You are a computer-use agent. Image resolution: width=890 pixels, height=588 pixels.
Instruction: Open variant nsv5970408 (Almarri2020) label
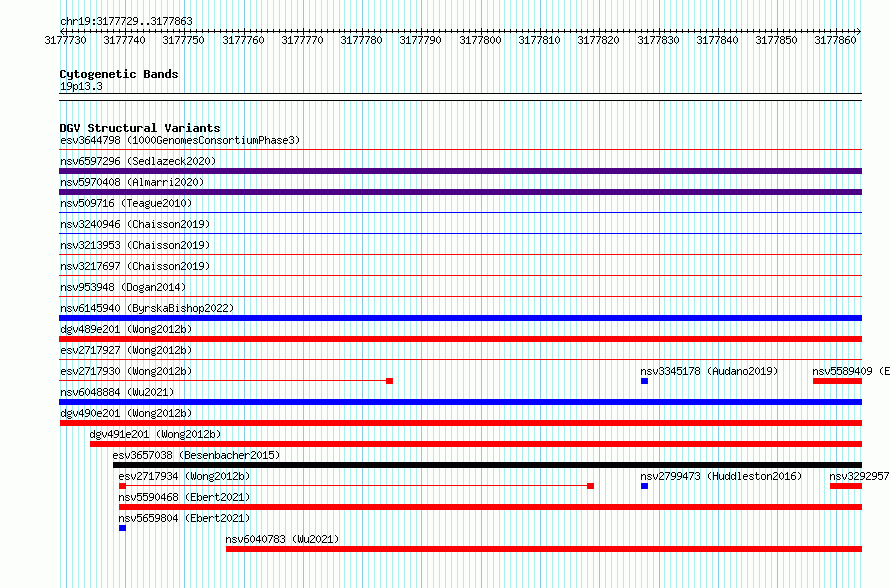[x=132, y=182]
